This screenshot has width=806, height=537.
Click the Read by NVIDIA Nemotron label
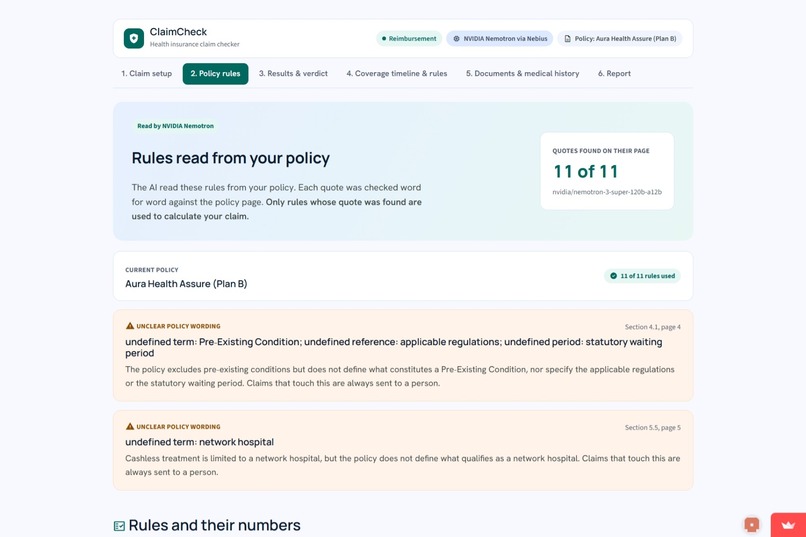tap(175, 126)
